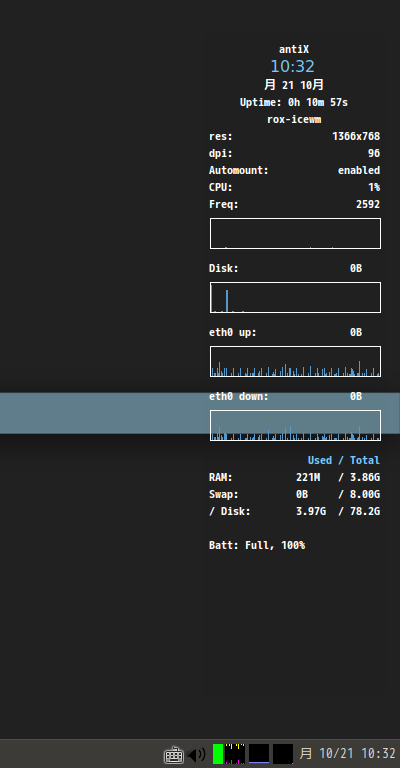Screen dimensions: 400x768
Task: Click the Swap 8.00G total value
Action: [365, 494]
